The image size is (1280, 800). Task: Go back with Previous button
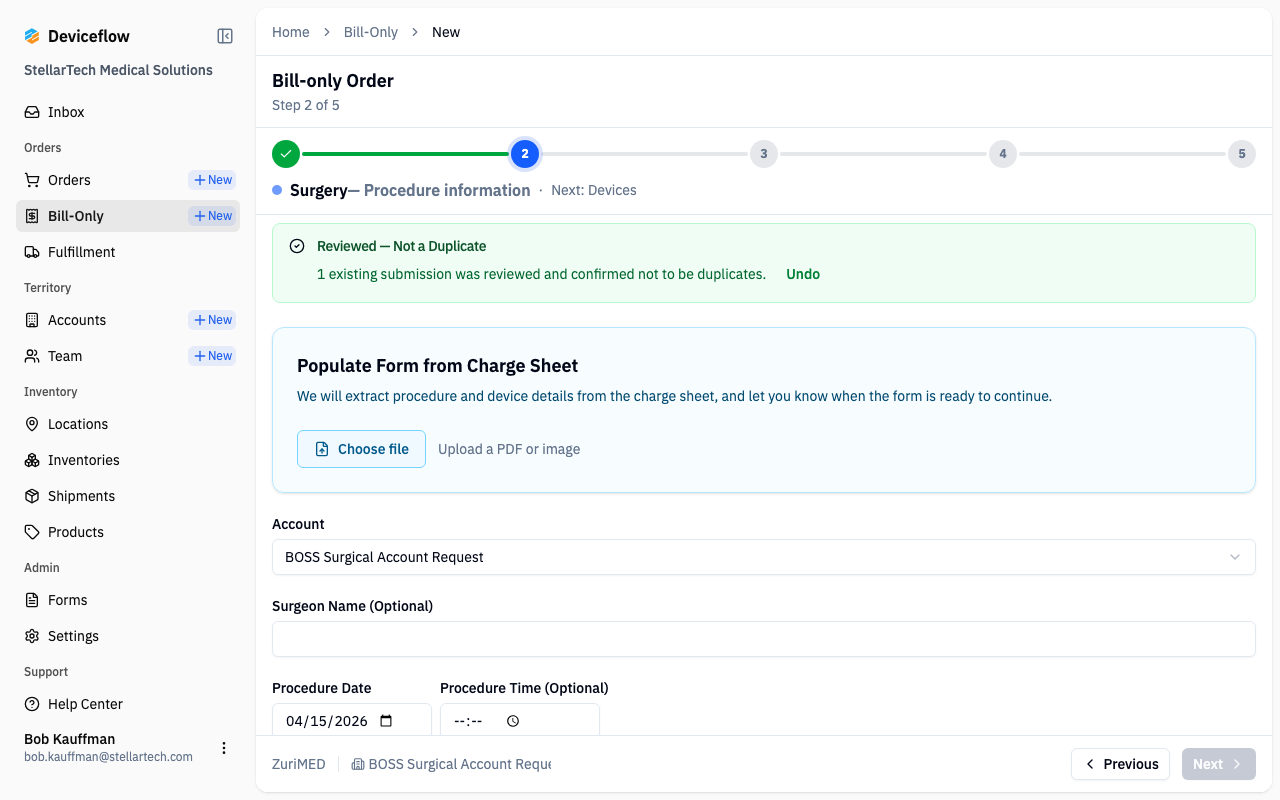pos(1120,764)
